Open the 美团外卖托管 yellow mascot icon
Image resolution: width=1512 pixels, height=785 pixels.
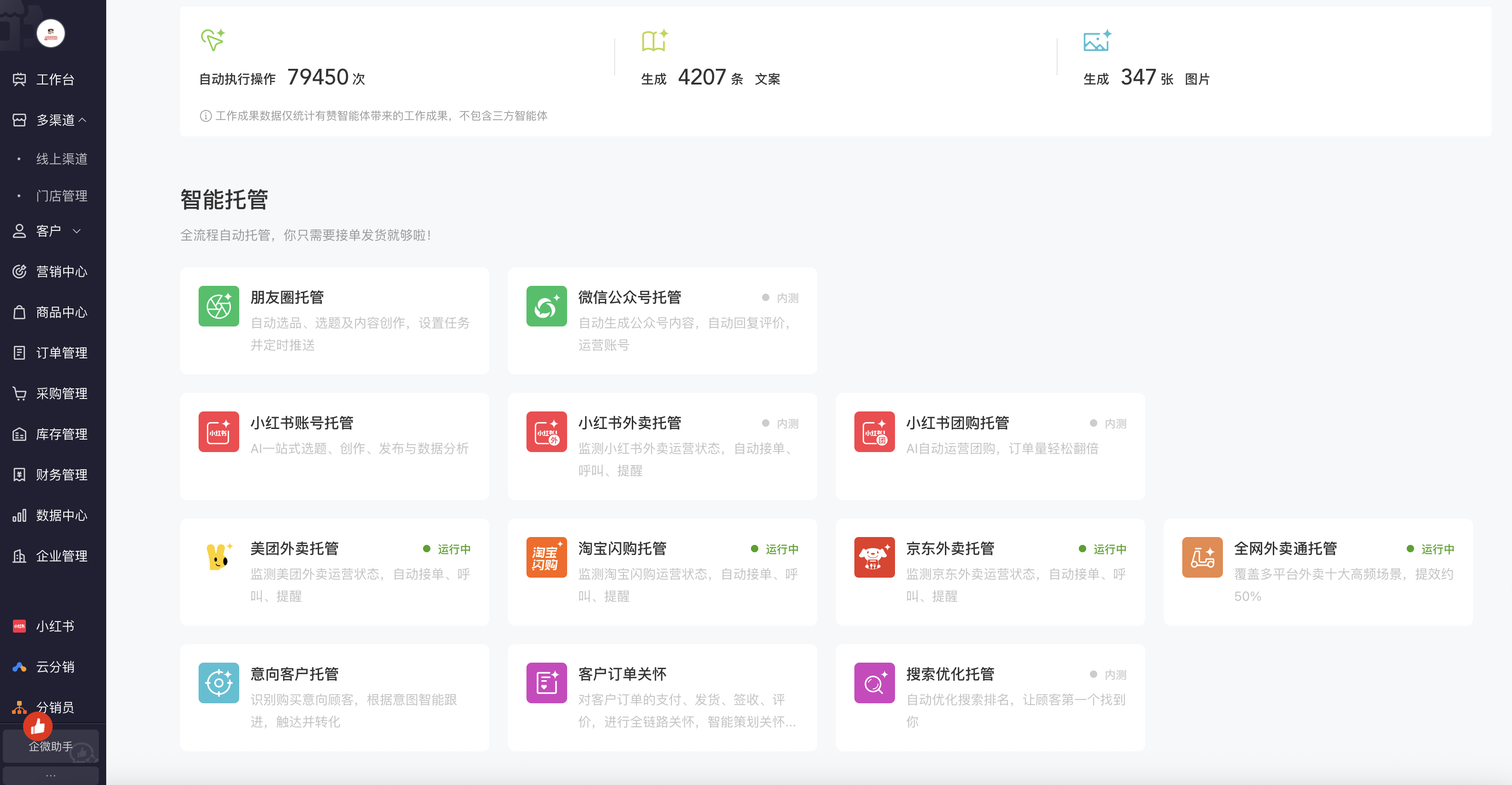pyautogui.click(x=218, y=557)
